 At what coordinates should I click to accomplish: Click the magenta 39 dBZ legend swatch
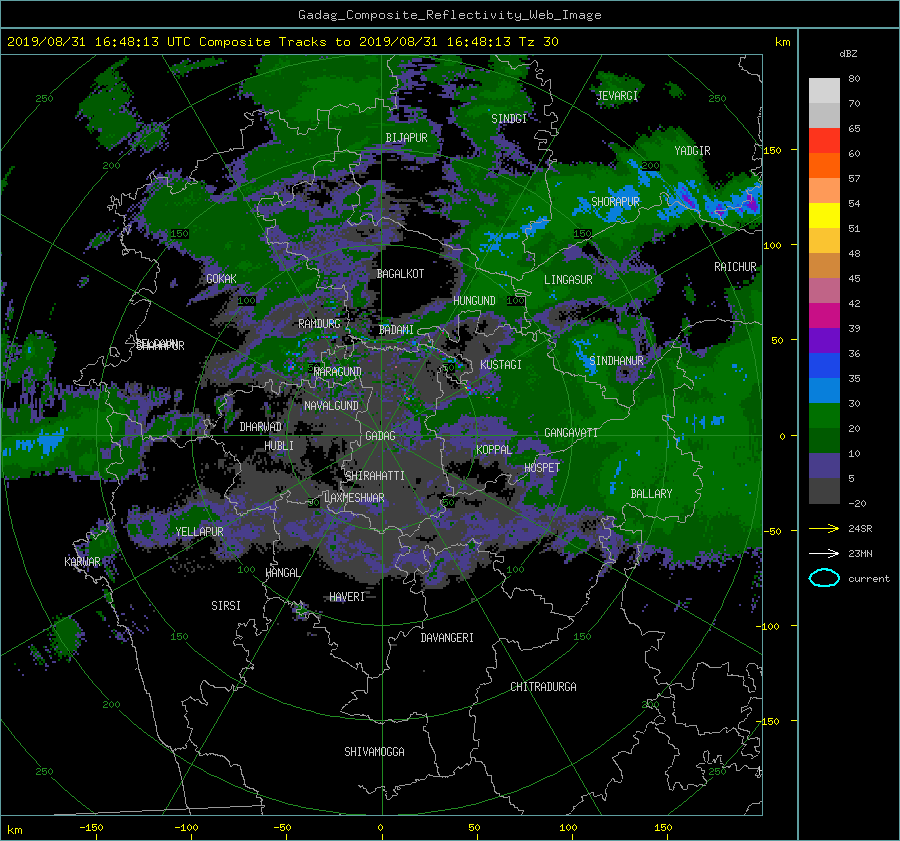click(824, 316)
